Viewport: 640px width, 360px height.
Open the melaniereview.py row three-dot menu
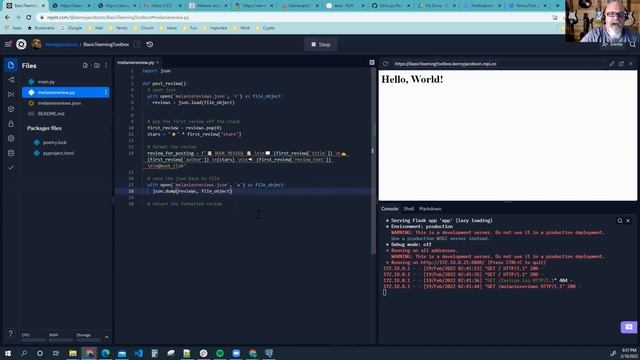point(106,92)
